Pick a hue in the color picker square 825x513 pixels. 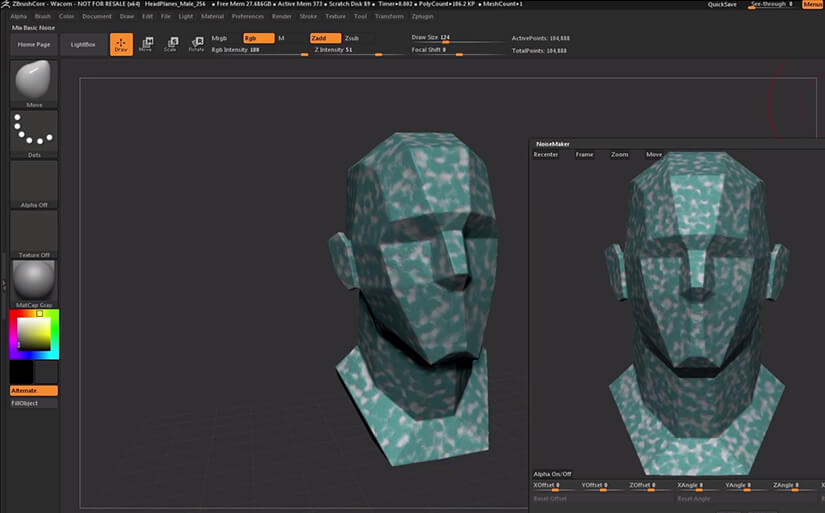pos(34,335)
